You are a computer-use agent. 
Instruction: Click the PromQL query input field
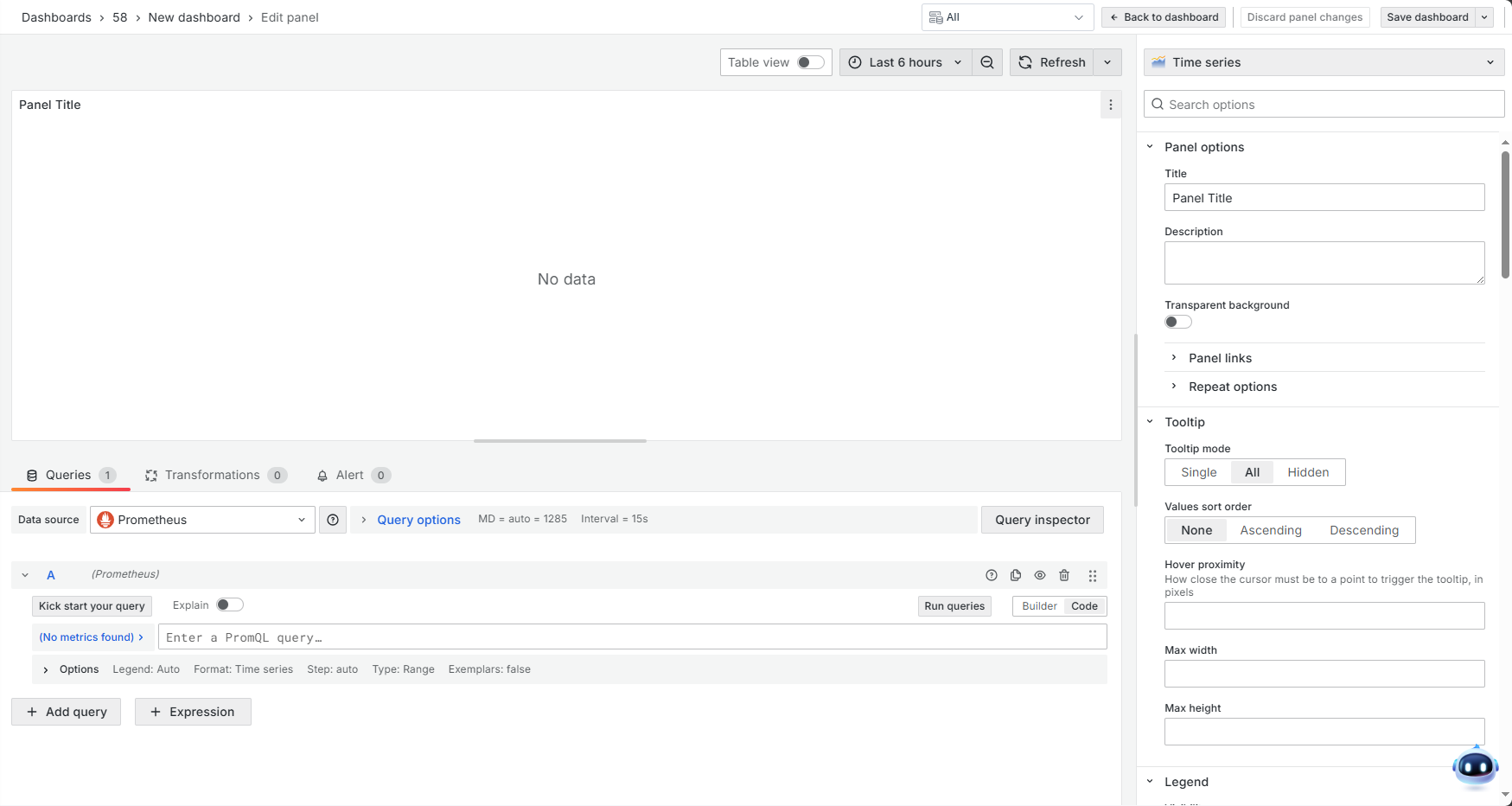click(631, 637)
